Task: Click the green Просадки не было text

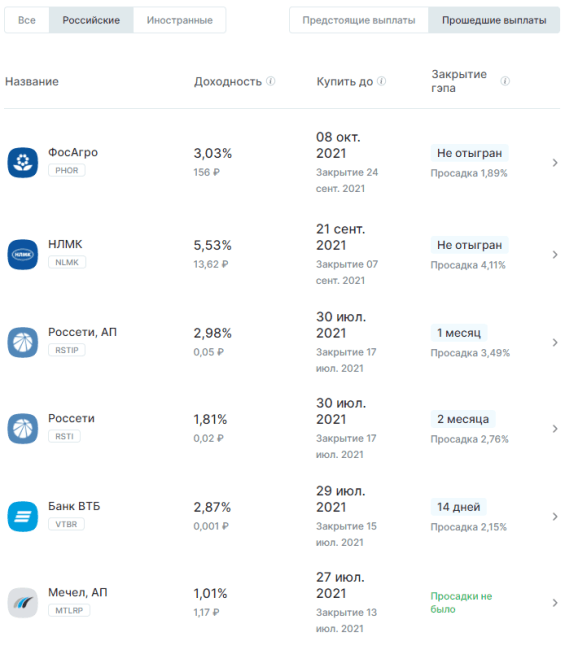Action: (x=461, y=603)
